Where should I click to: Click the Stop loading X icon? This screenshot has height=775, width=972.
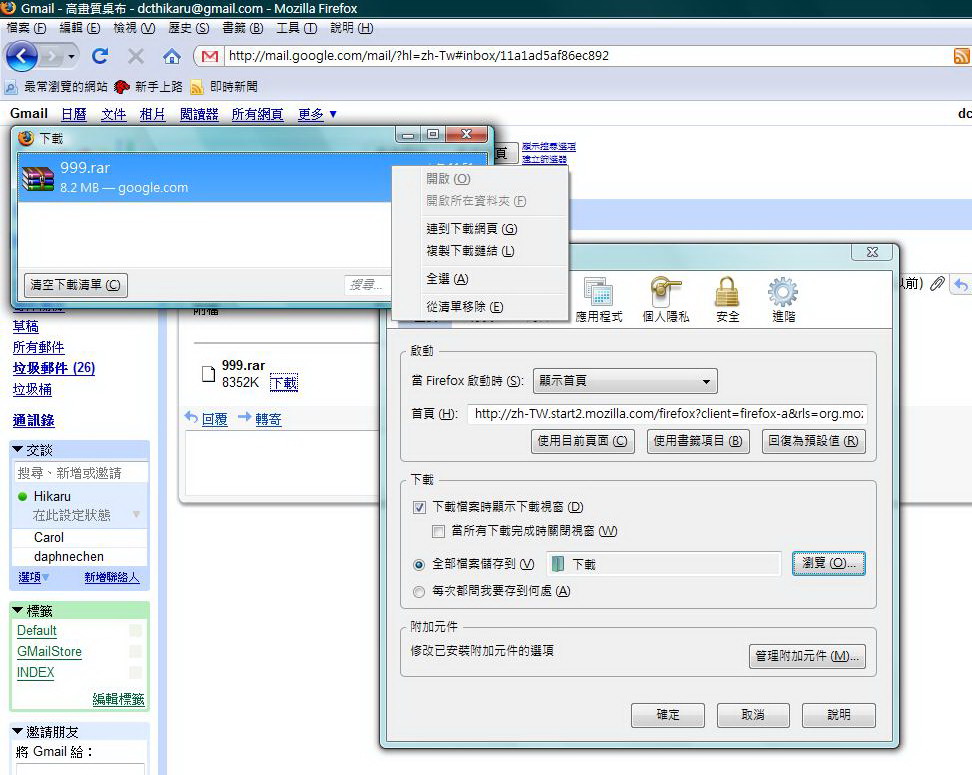pyautogui.click(x=136, y=56)
